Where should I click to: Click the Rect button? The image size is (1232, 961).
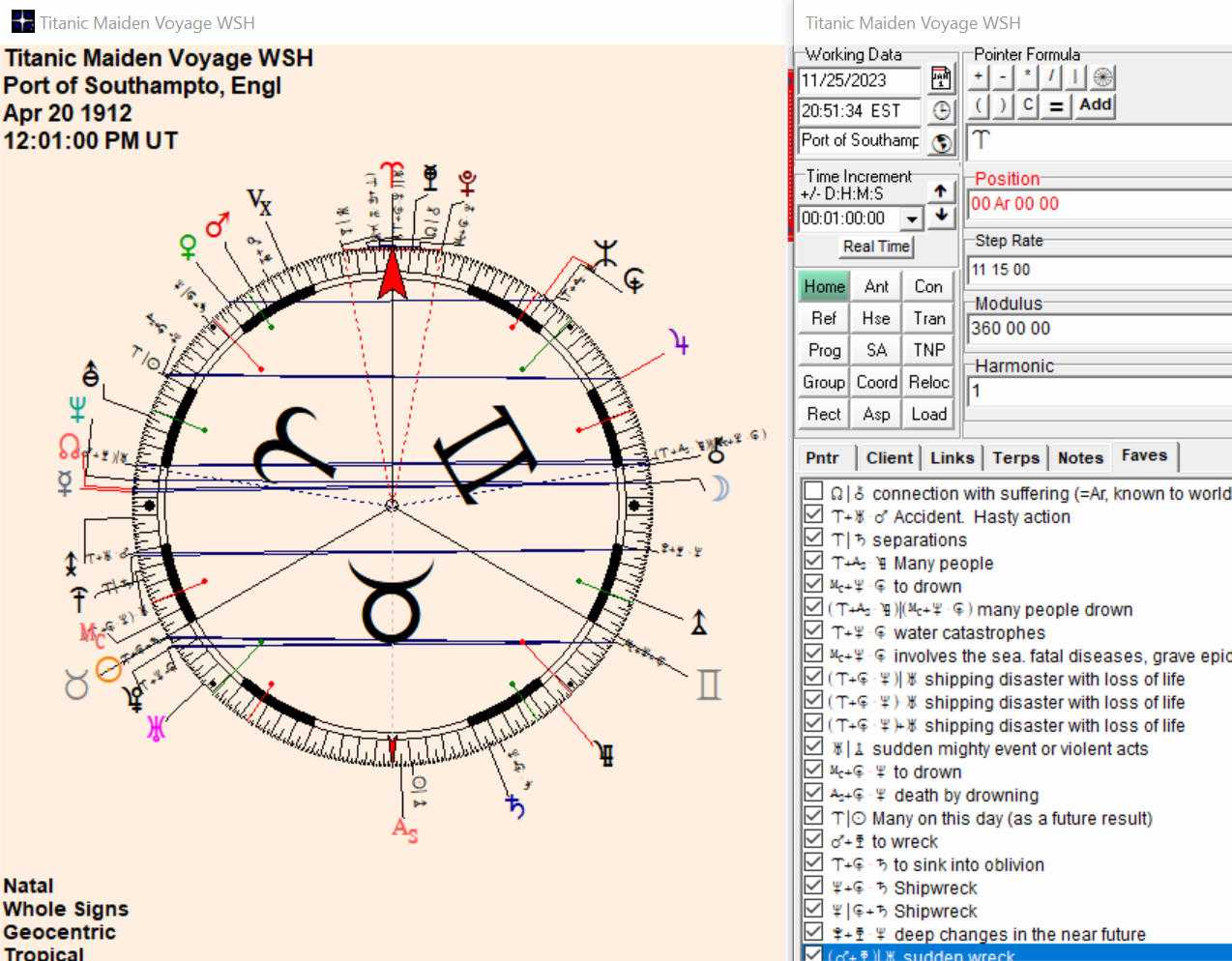824,414
